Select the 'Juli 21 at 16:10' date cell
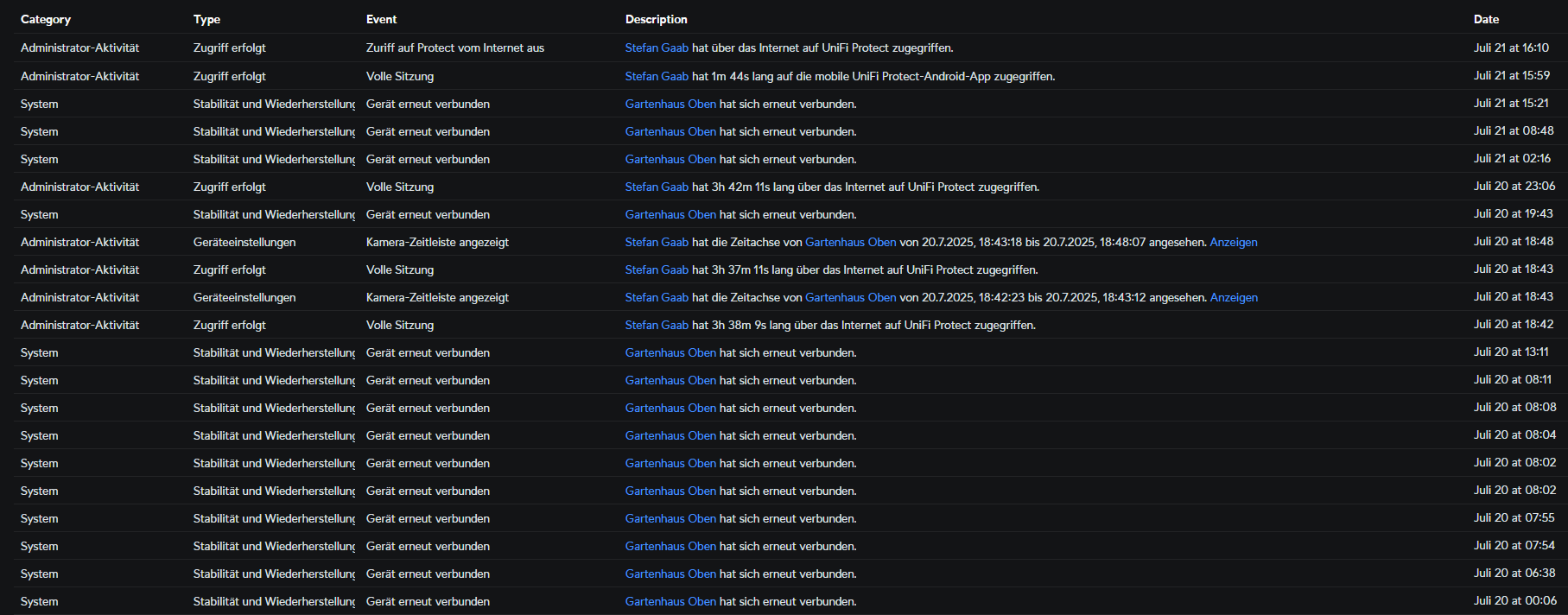 pyautogui.click(x=1511, y=48)
